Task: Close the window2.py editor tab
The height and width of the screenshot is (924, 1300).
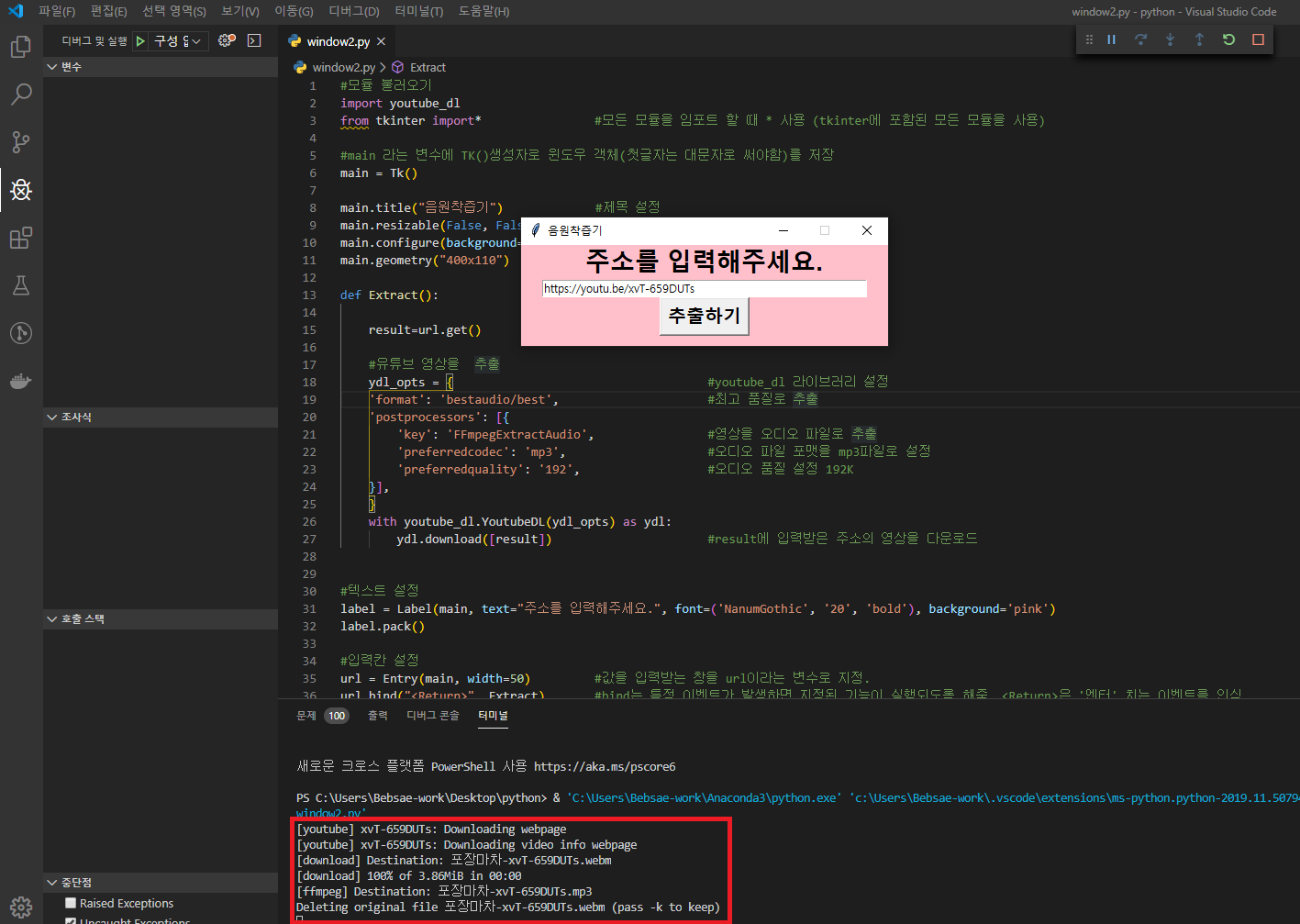Action: 381,41
